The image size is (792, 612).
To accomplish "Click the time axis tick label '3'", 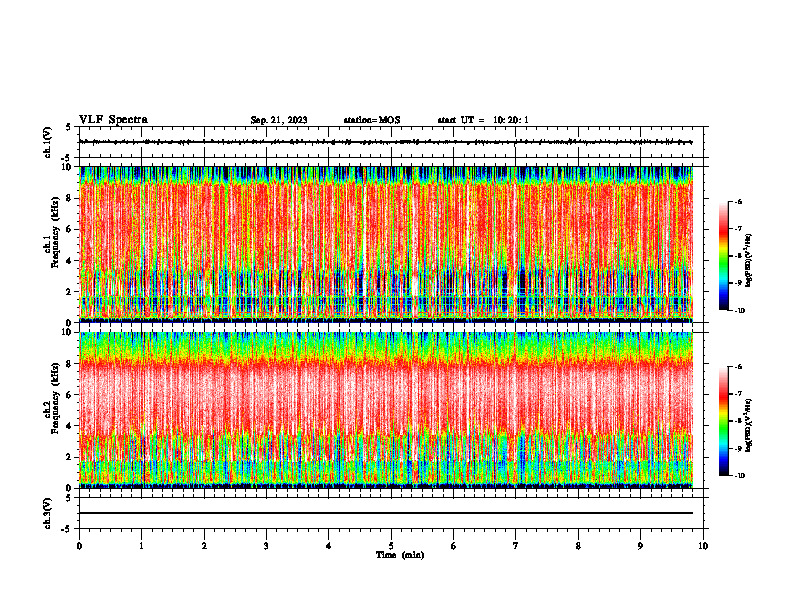I will coord(266,546).
